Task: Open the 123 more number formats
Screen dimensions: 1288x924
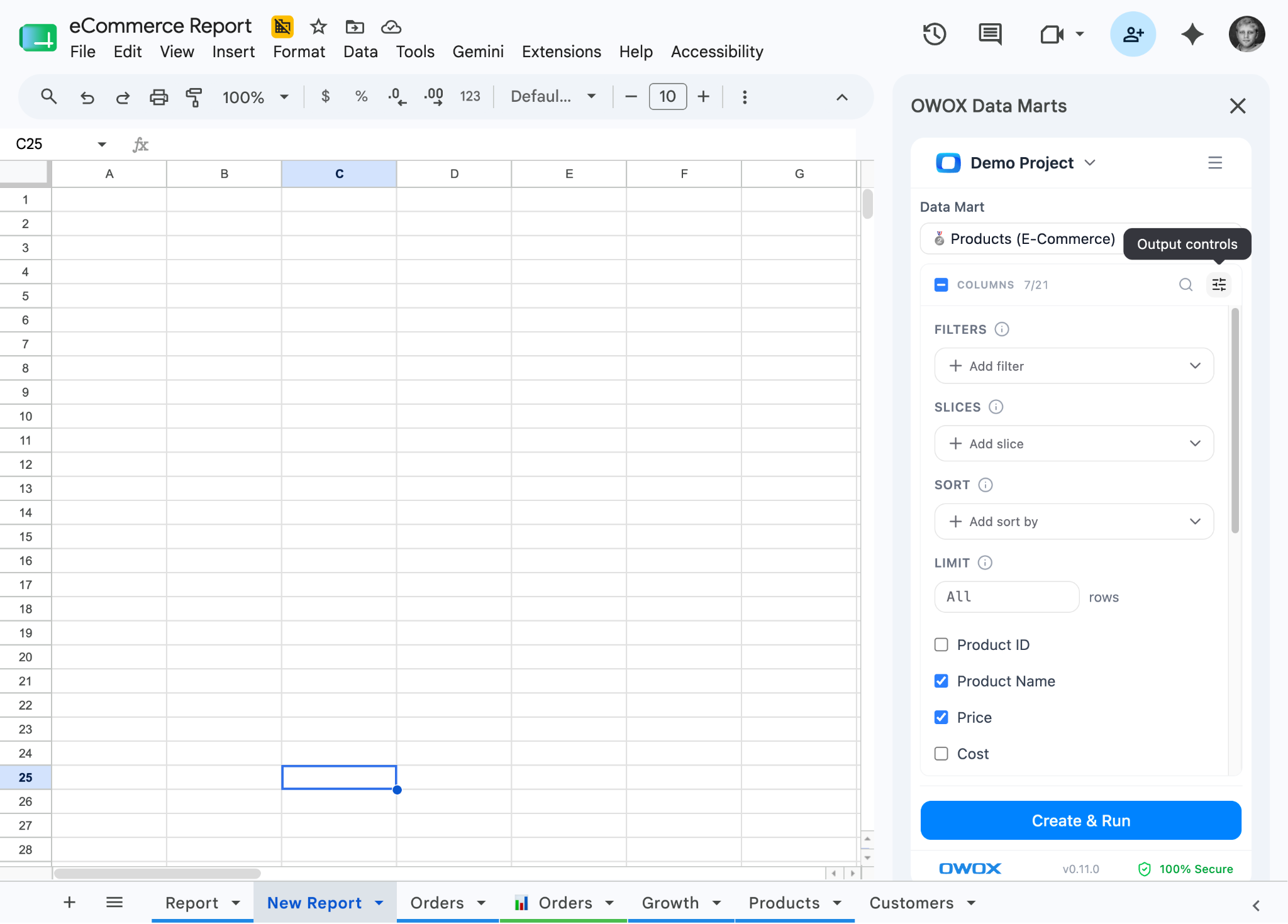Action: (x=470, y=96)
